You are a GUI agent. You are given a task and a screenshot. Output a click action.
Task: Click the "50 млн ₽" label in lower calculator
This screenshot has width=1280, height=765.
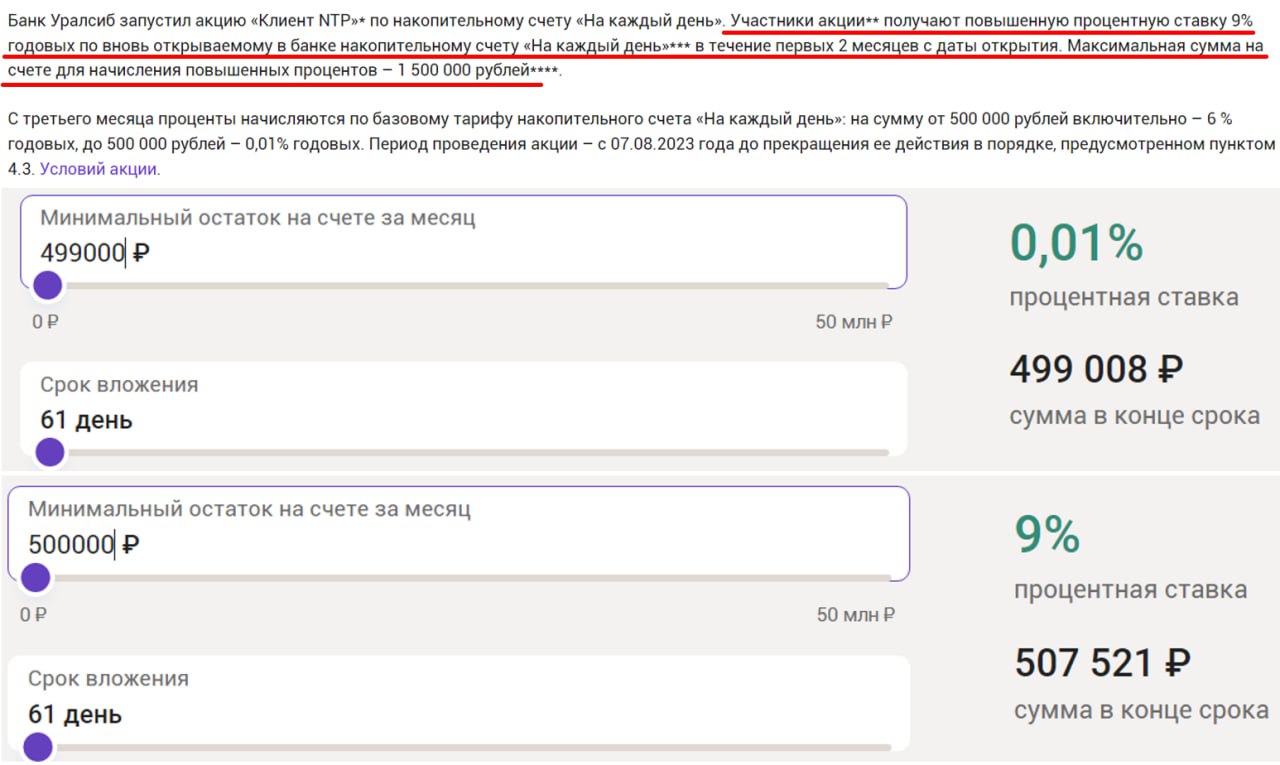(856, 615)
